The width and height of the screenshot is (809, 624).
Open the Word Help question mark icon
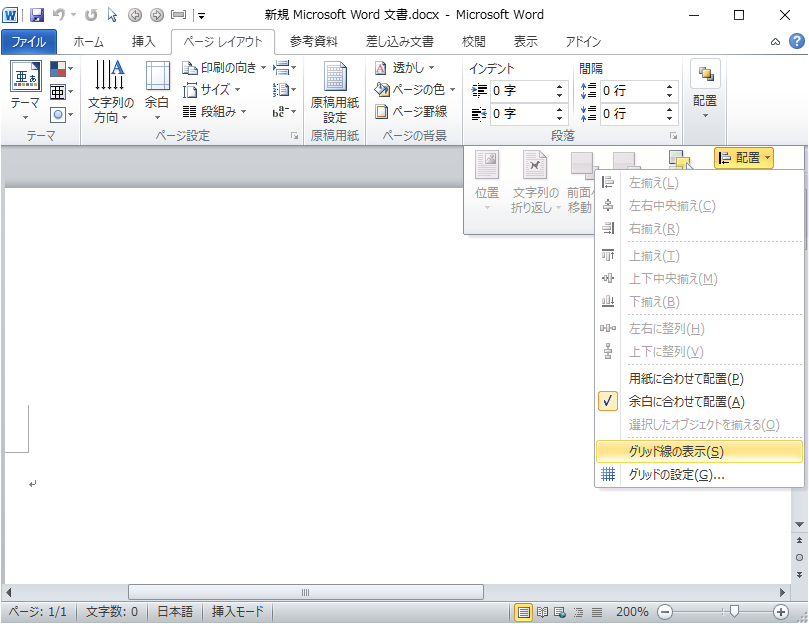tap(797, 41)
